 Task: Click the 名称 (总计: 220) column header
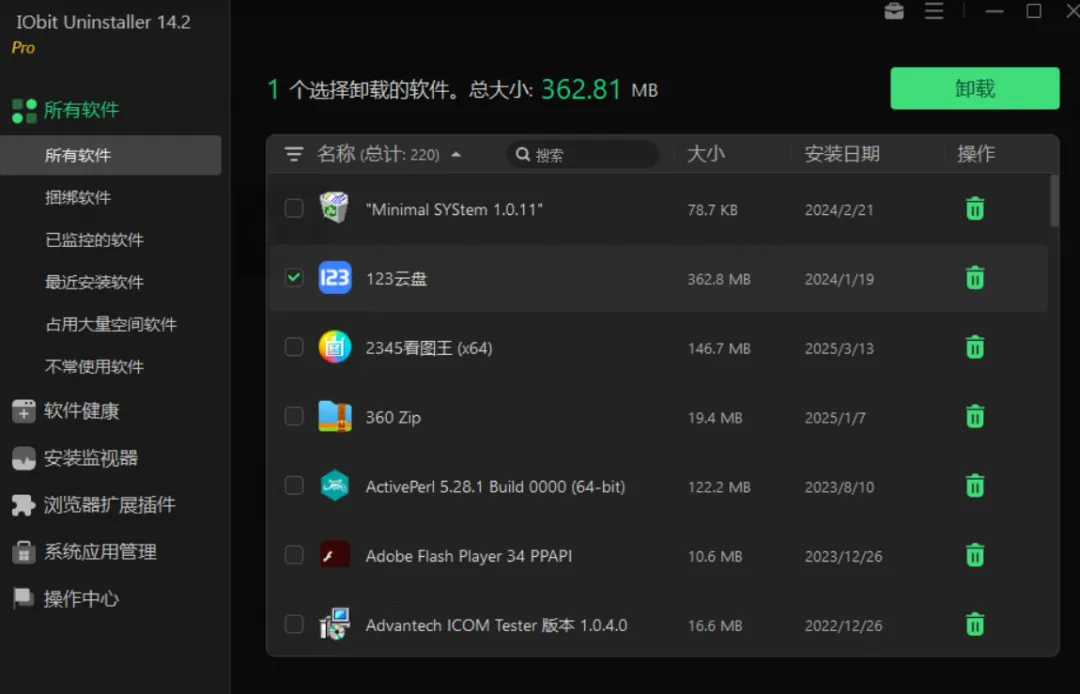[378, 154]
